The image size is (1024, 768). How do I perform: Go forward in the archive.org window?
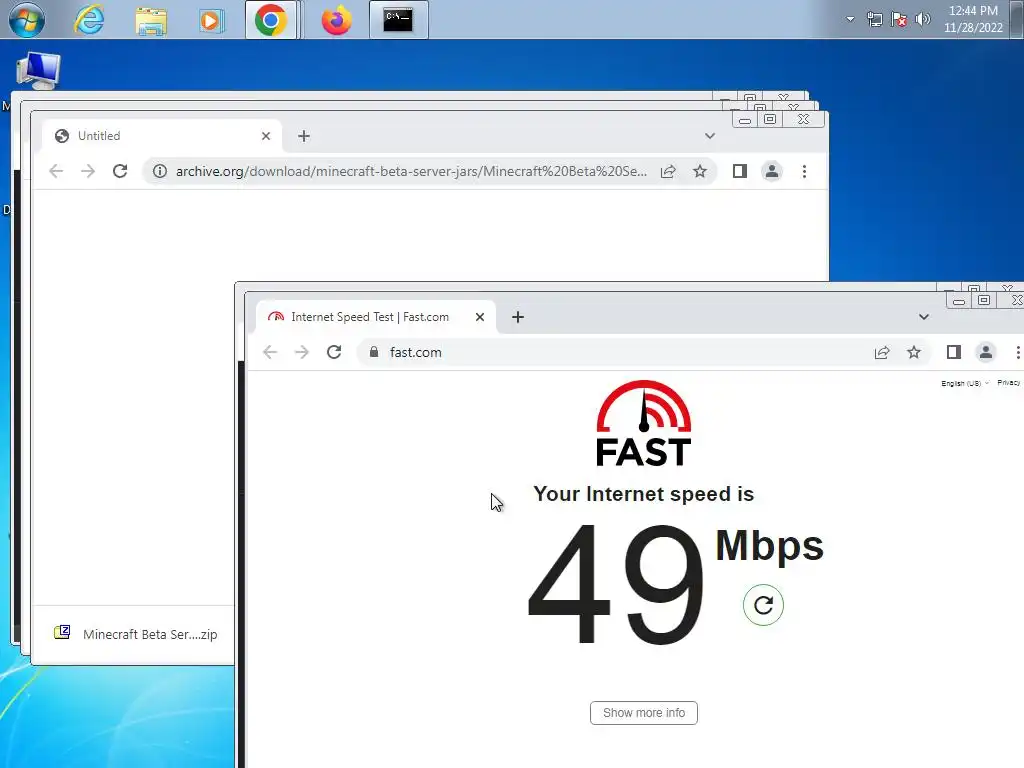[88, 171]
